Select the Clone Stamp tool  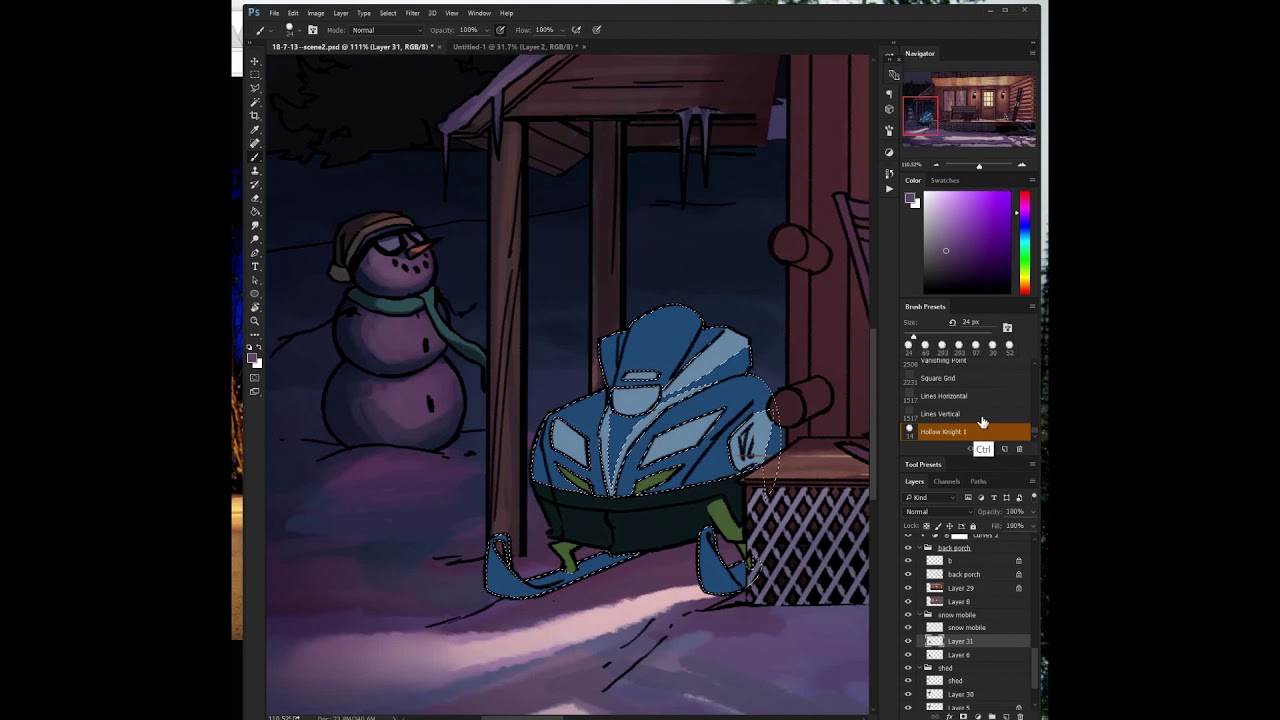click(x=254, y=171)
